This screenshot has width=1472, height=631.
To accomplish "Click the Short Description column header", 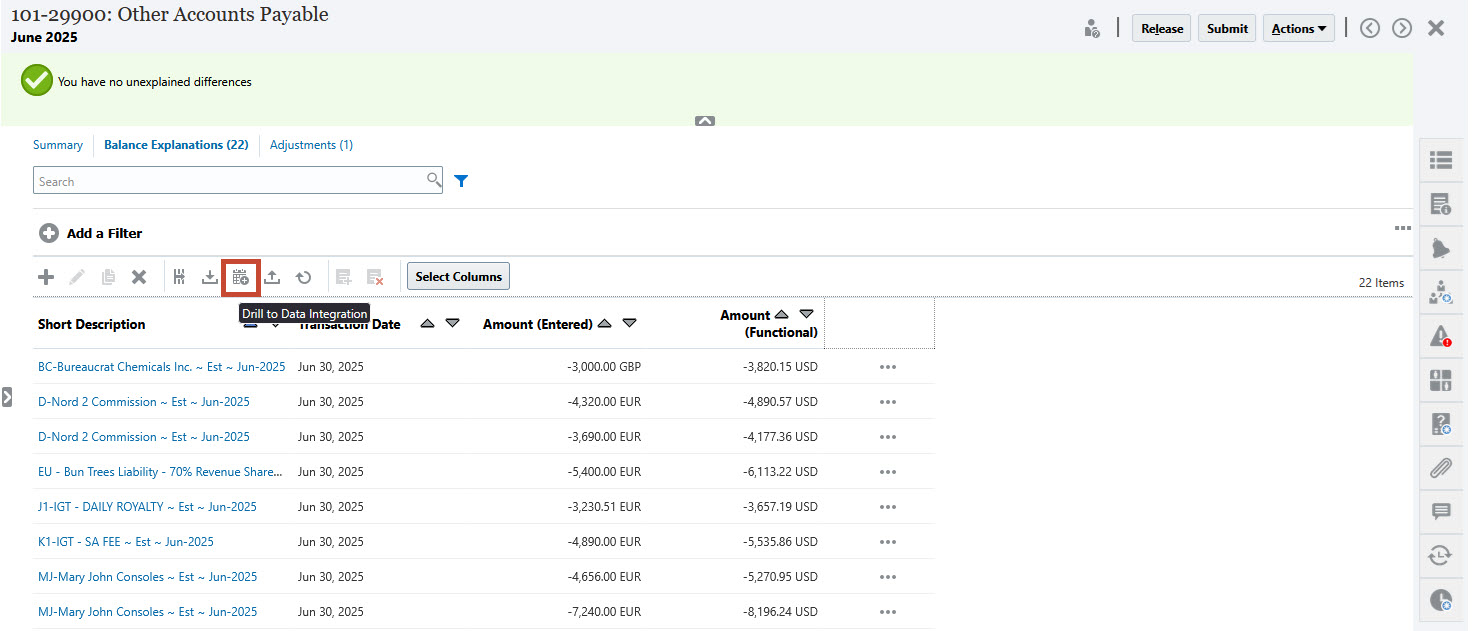I will click(x=92, y=324).
